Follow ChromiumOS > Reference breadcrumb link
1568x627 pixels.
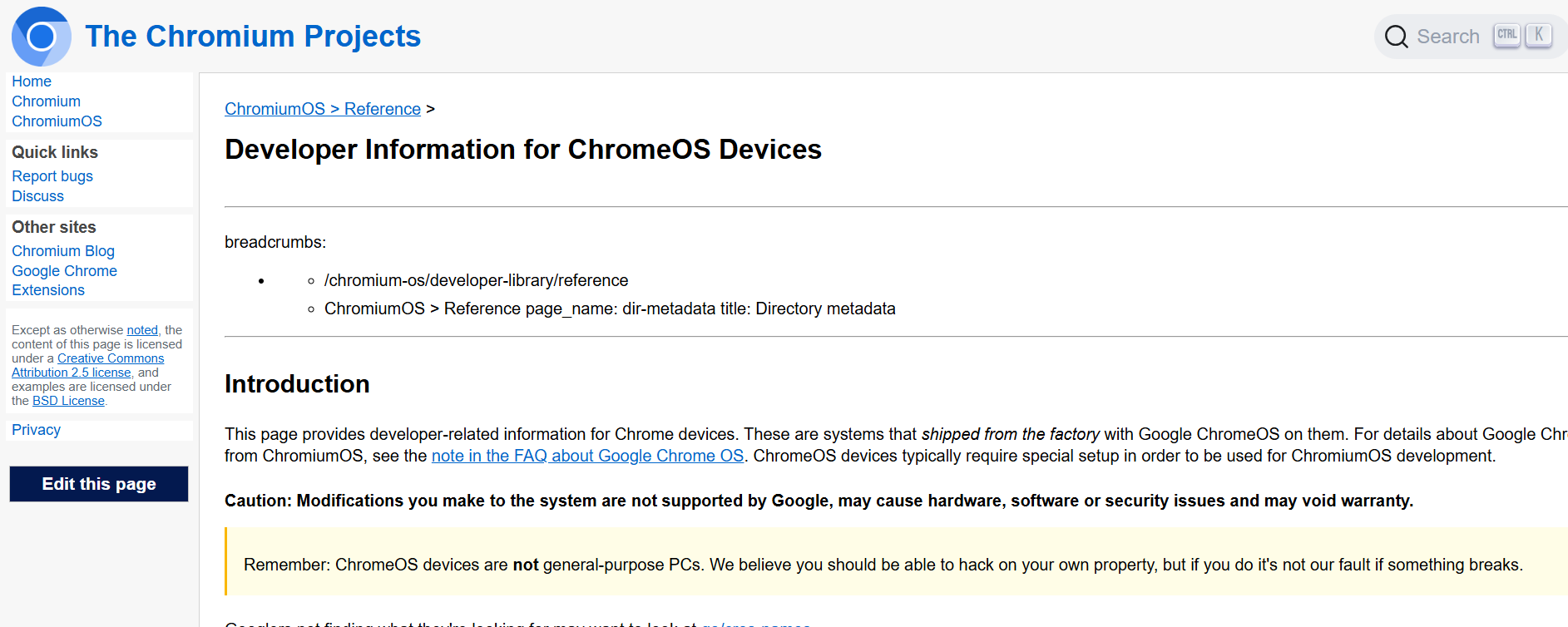pyautogui.click(x=323, y=109)
